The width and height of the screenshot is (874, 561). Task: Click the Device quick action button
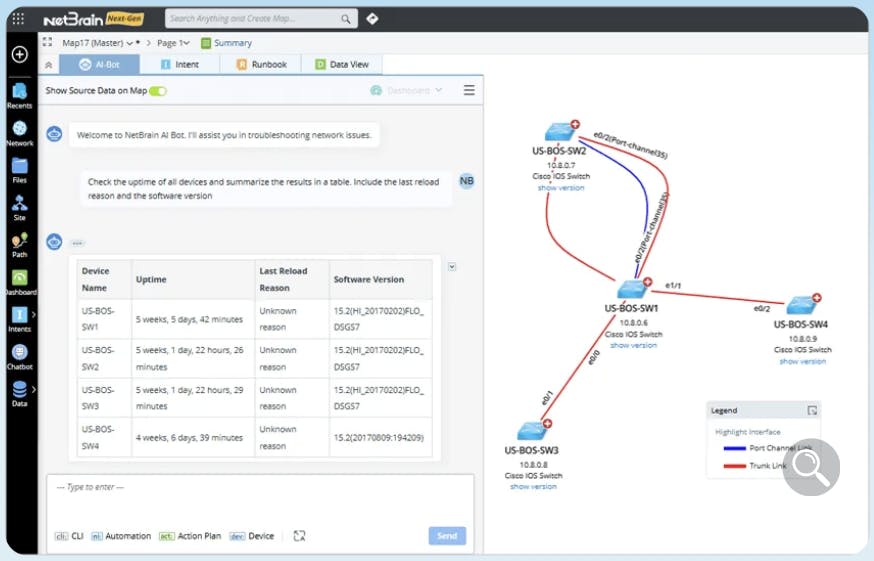[252, 536]
